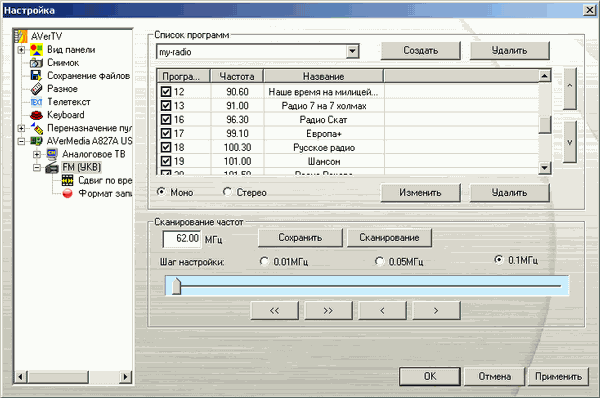Toggle checkbox for program 18 Русское радио
The image size is (600, 398).
(166, 147)
